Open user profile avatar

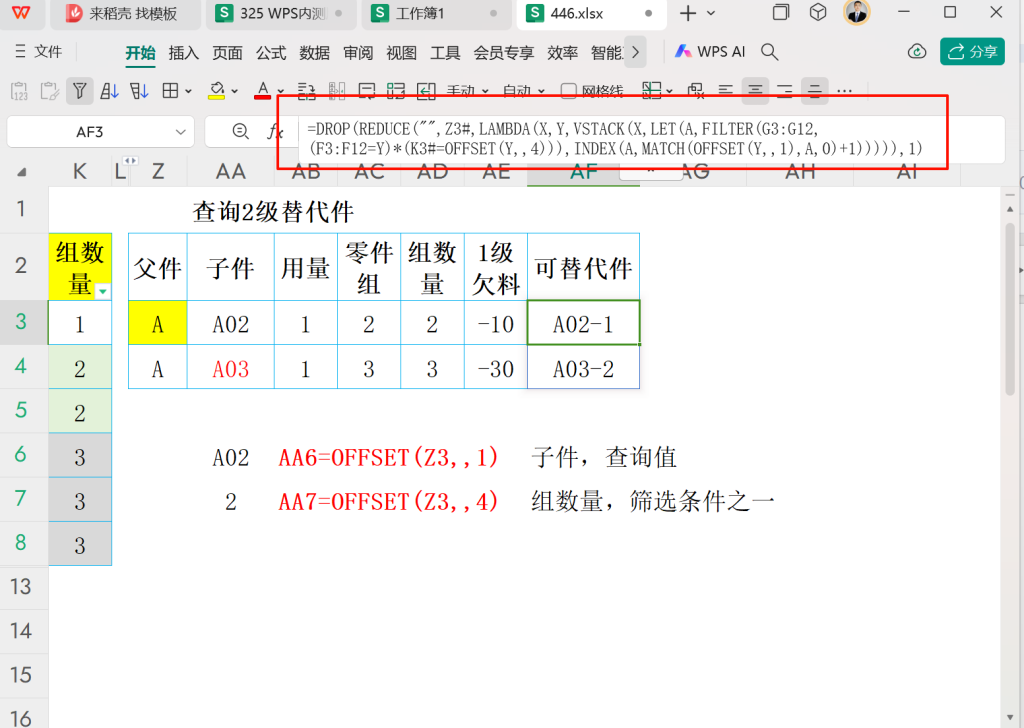[856, 12]
